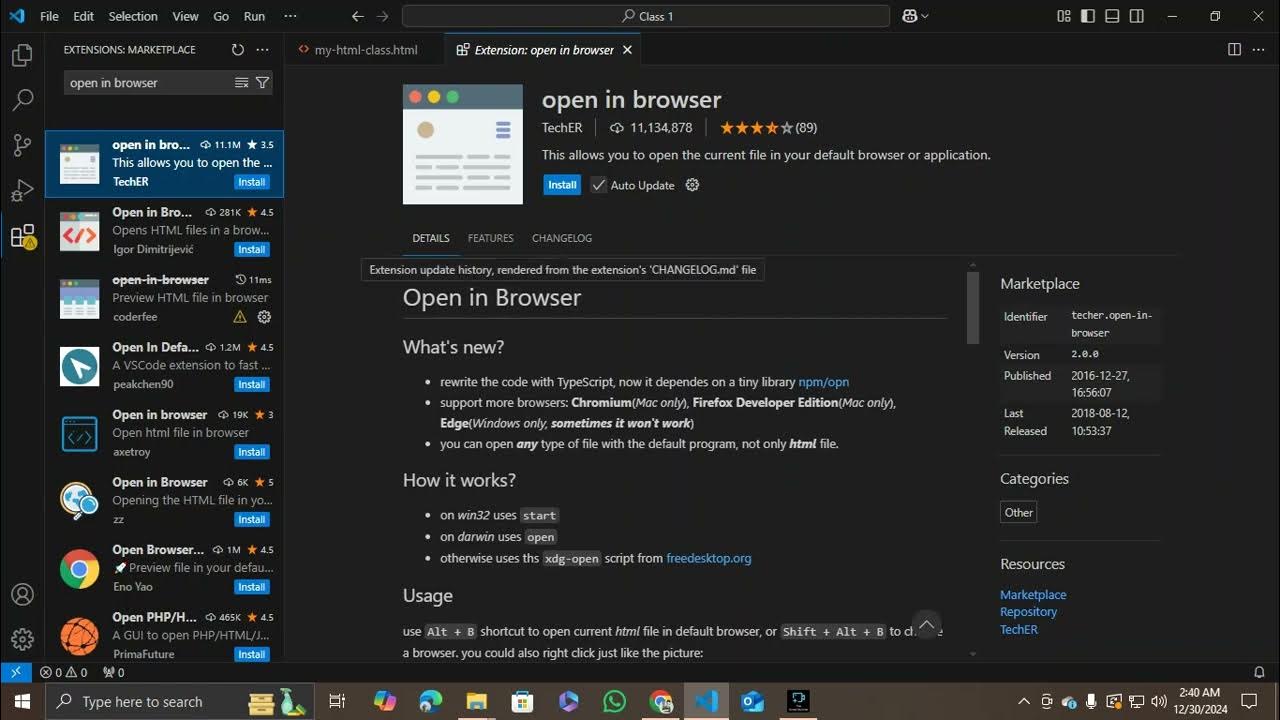Open the Search view in activity bar
Viewport: 1280px width, 720px height.
(x=22, y=100)
